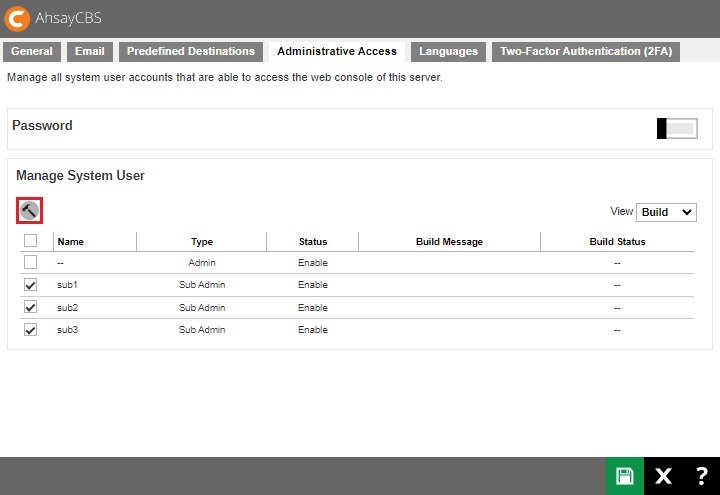Go to Predefined Destinations tab
The image size is (720, 495).
[x=191, y=51]
